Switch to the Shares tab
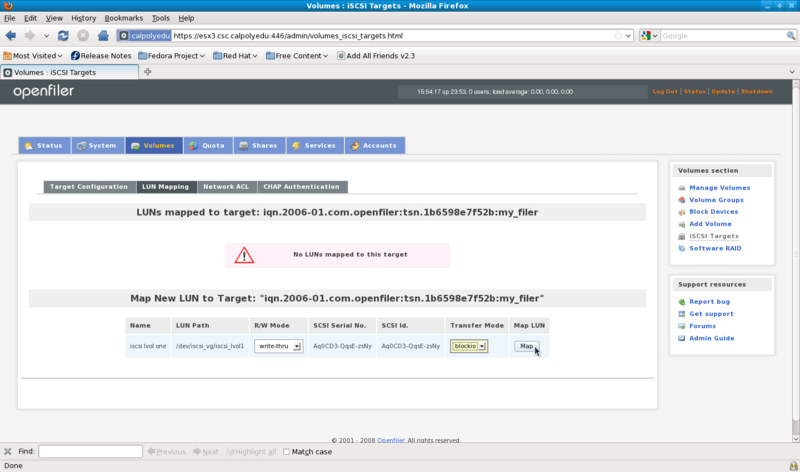Viewport: 800px width, 472px height. (x=259, y=145)
